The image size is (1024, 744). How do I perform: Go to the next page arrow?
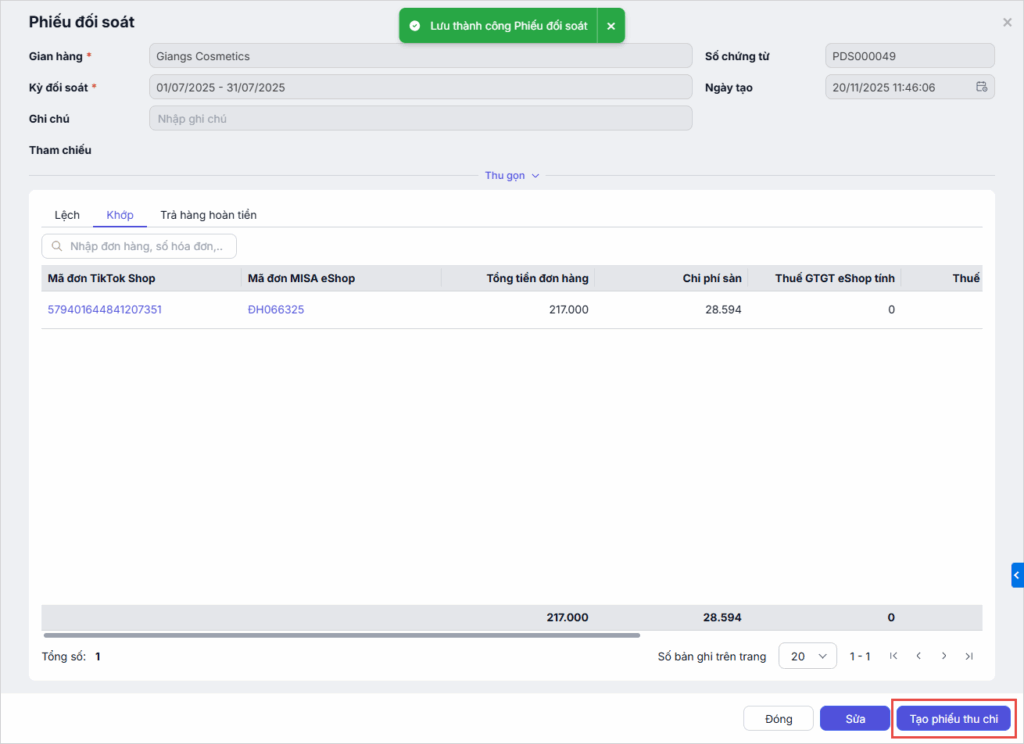[x=944, y=656]
